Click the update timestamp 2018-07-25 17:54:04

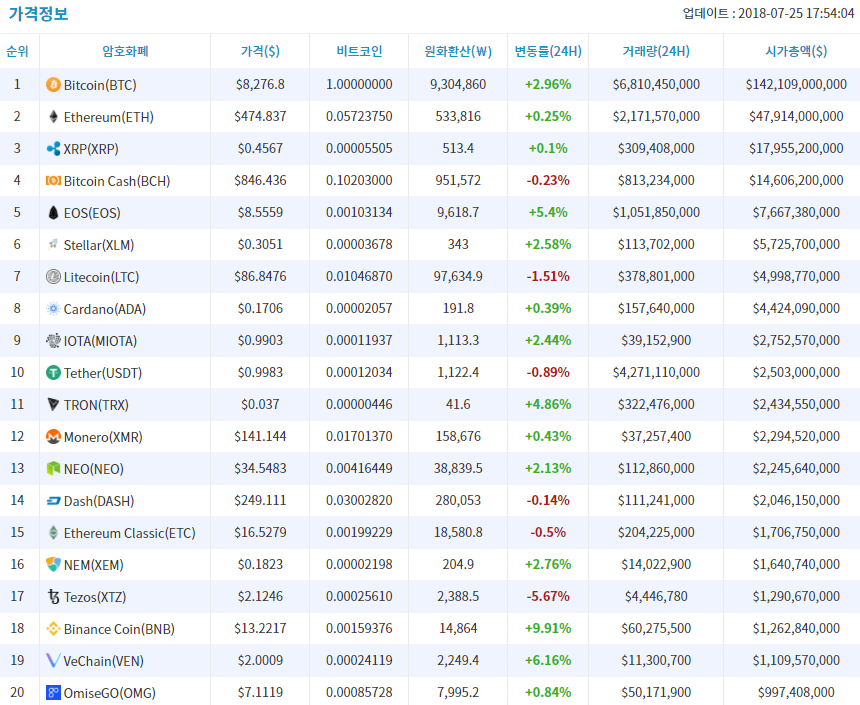(796, 13)
